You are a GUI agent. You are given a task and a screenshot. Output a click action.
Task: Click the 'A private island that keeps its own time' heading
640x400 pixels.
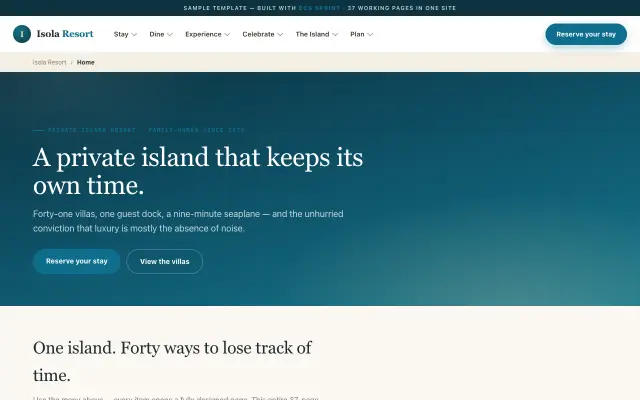(x=198, y=171)
